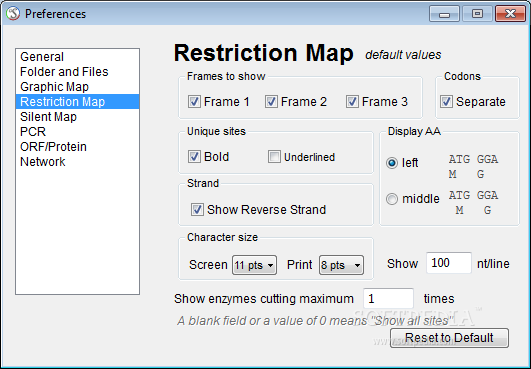This screenshot has width=531, height=369.
Task: Click the 'ATG GGA' example beside left
Action: tap(473, 159)
